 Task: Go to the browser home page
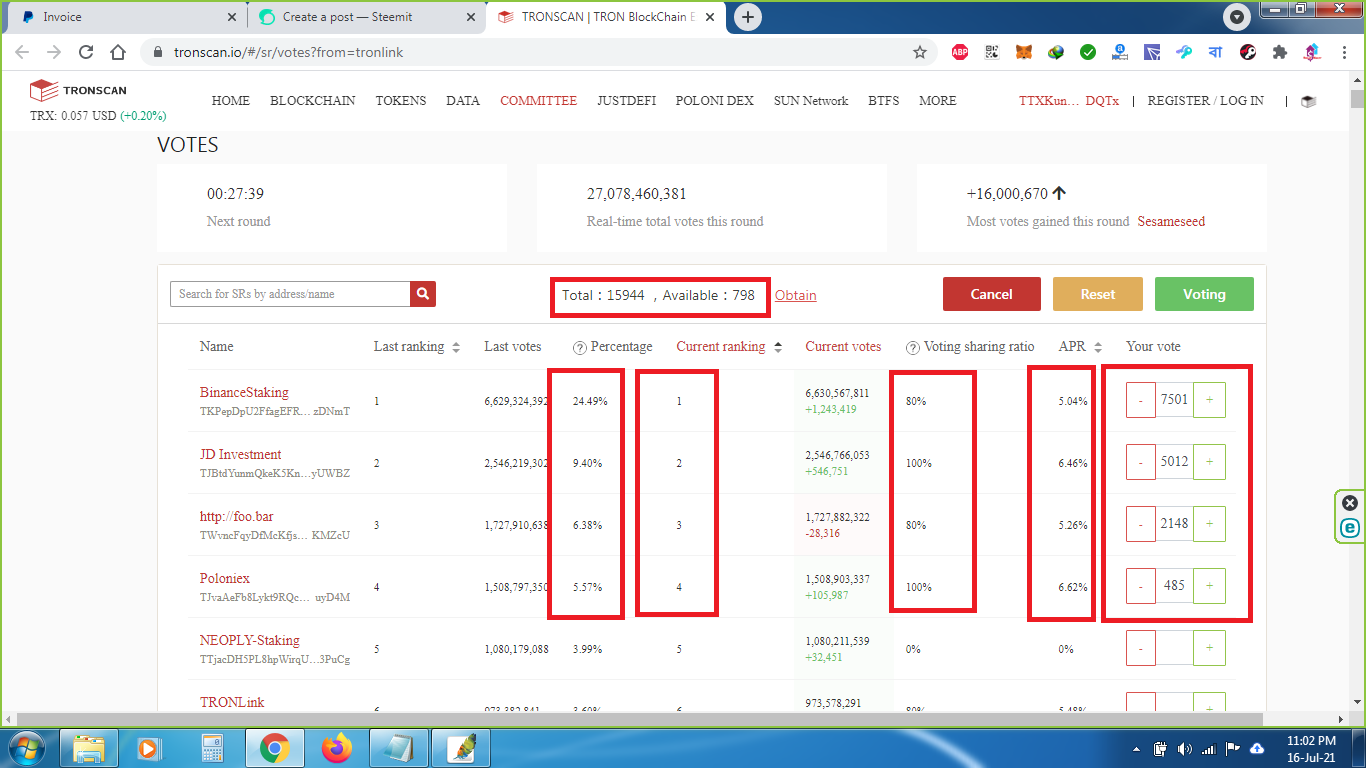[x=118, y=52]
